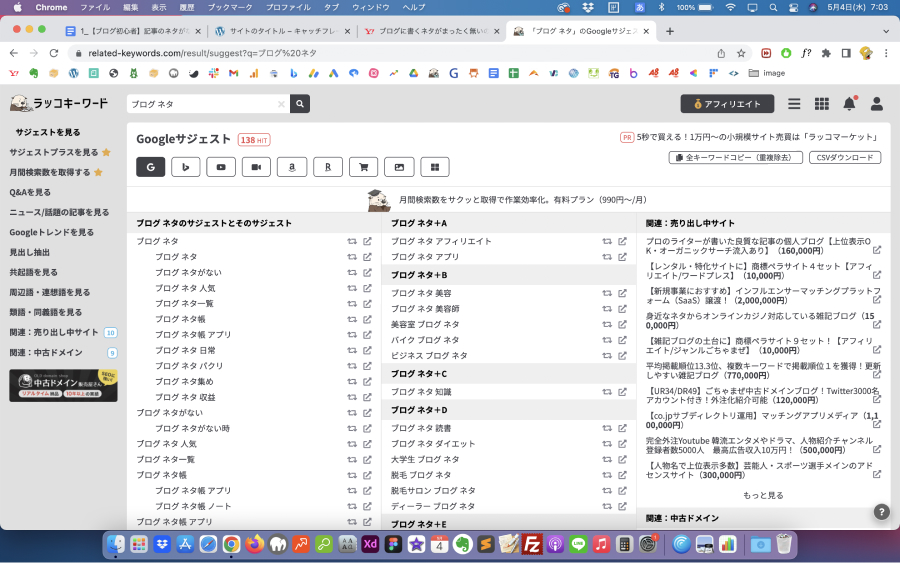This screenshot has width=900, height=563.
Task: Re-search icon for 大学生 ブログ ネタ
Action: pyautogui.click(x=607, y=459)
